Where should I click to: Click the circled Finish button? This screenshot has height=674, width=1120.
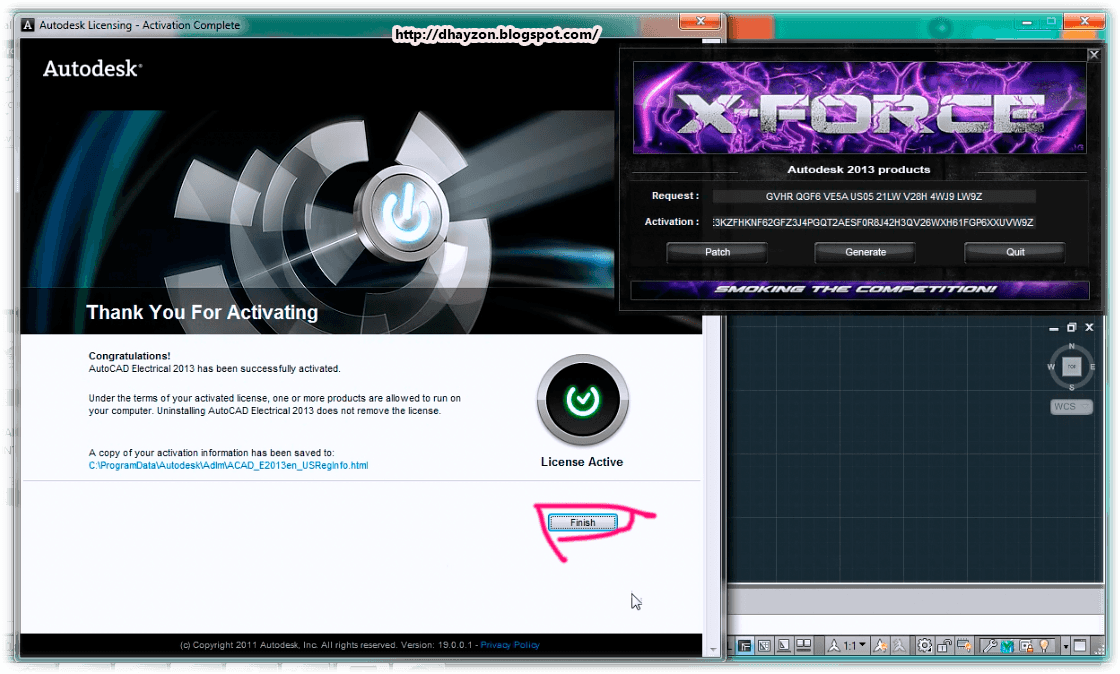[x=581, y=521]
